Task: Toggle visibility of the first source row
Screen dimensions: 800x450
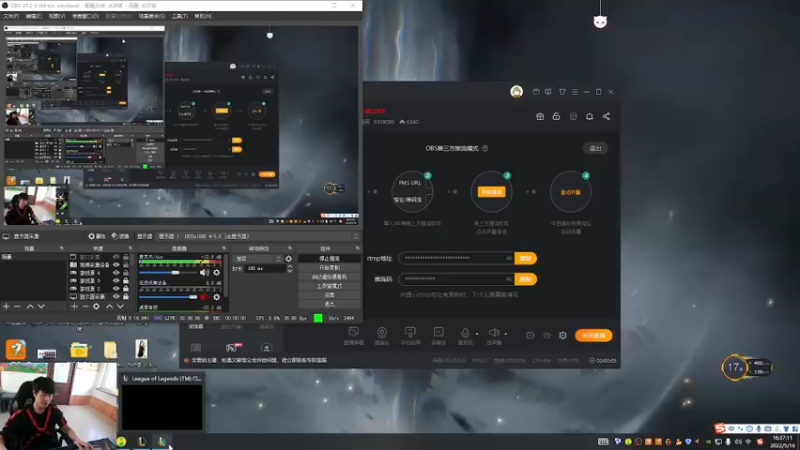Action: coord(116,257)
